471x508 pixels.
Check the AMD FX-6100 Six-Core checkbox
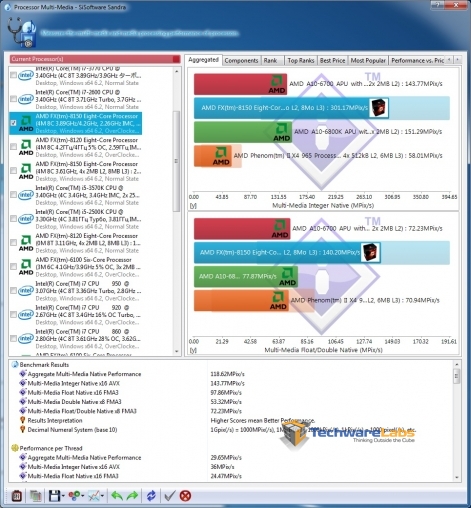click(x=14, y=266)
